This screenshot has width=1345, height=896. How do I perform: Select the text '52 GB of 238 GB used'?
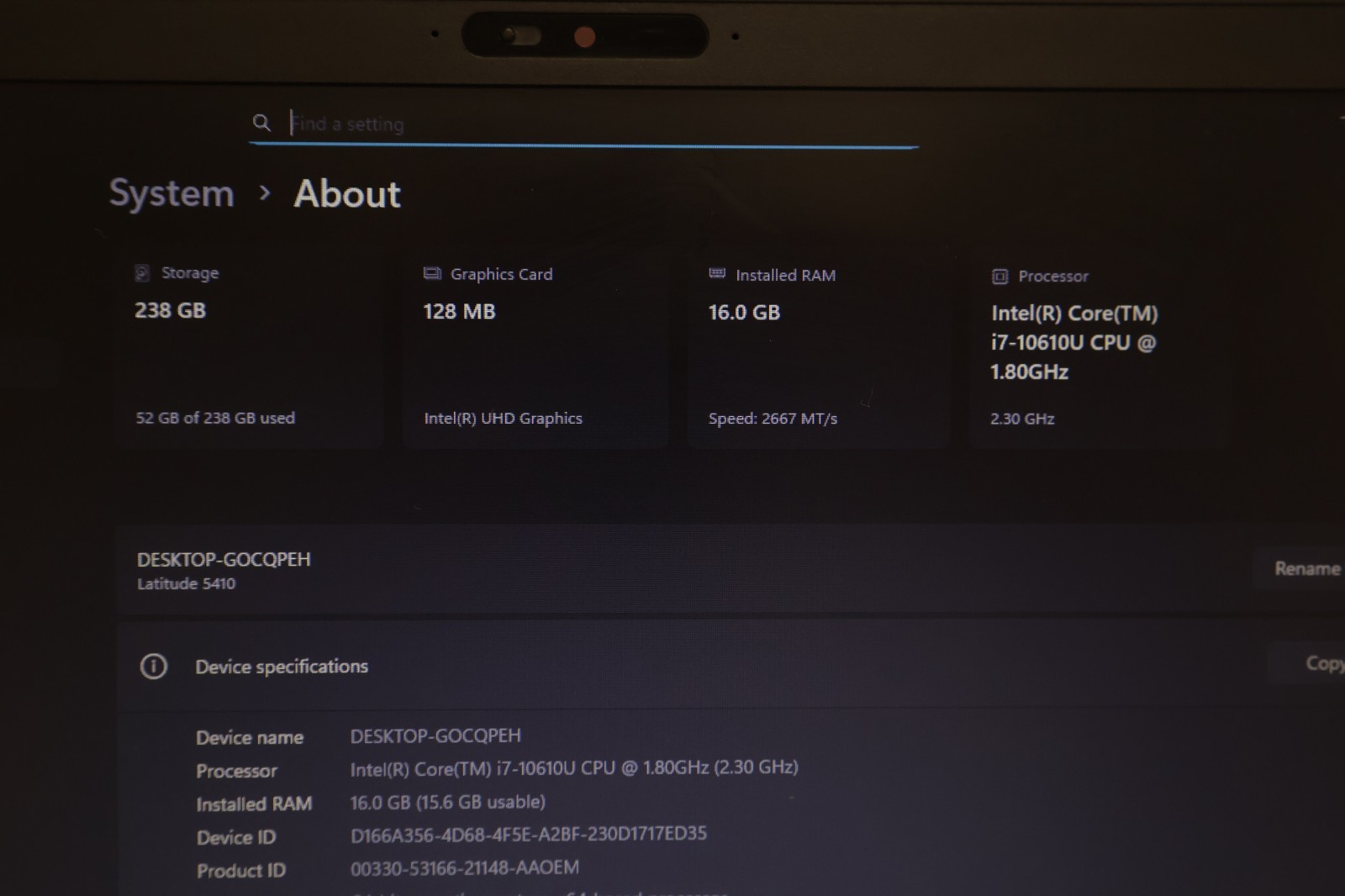[215, 418]
